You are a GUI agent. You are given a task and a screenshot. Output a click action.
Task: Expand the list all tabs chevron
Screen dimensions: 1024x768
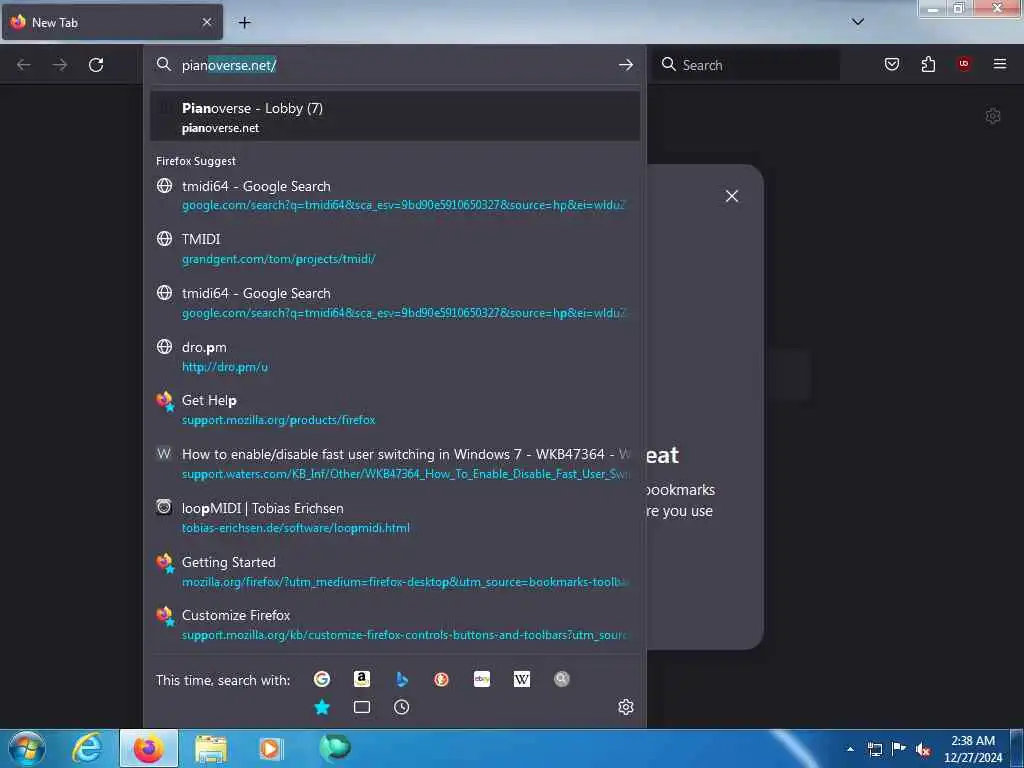coord(858,22)
